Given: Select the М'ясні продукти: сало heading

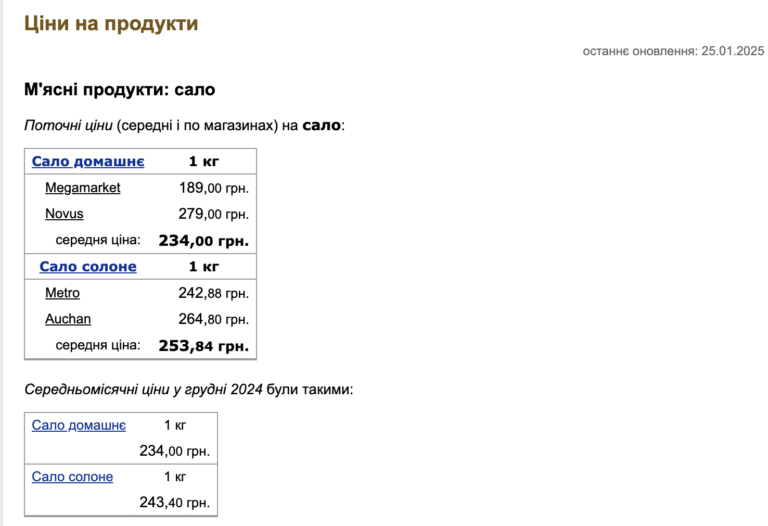Looking at the screenshot, I should 120,90.
